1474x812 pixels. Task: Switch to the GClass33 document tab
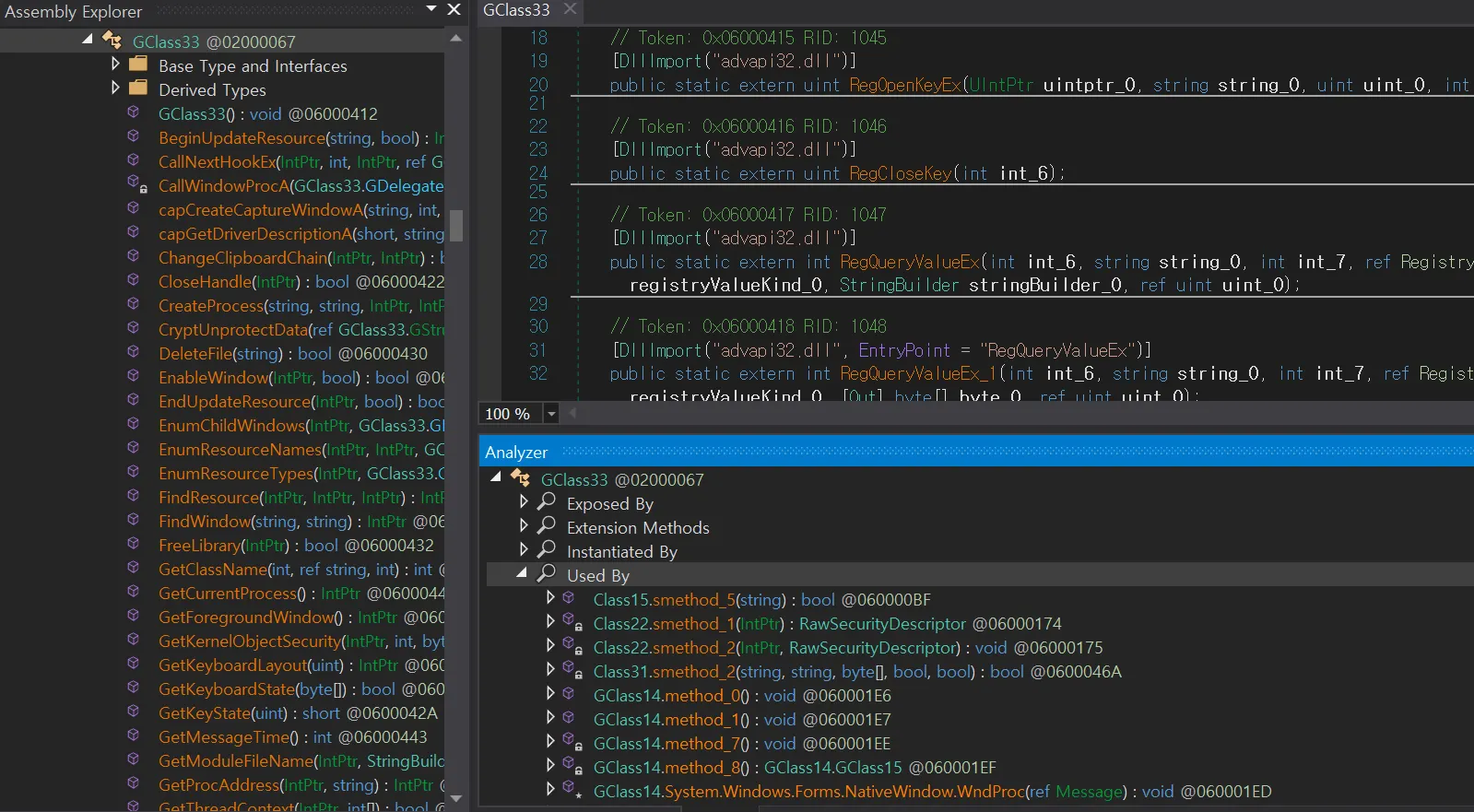coord(516,10)
